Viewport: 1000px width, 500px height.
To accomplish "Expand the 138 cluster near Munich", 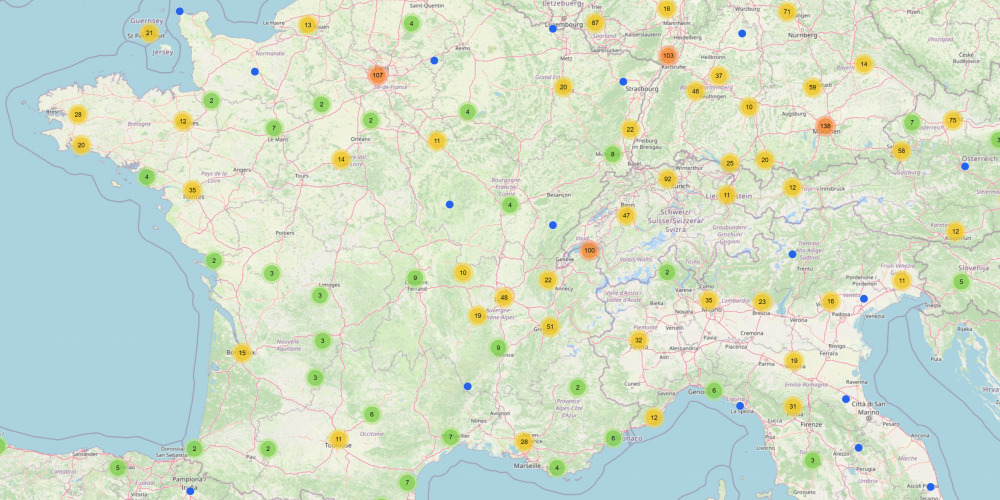I will pos(825,126).
